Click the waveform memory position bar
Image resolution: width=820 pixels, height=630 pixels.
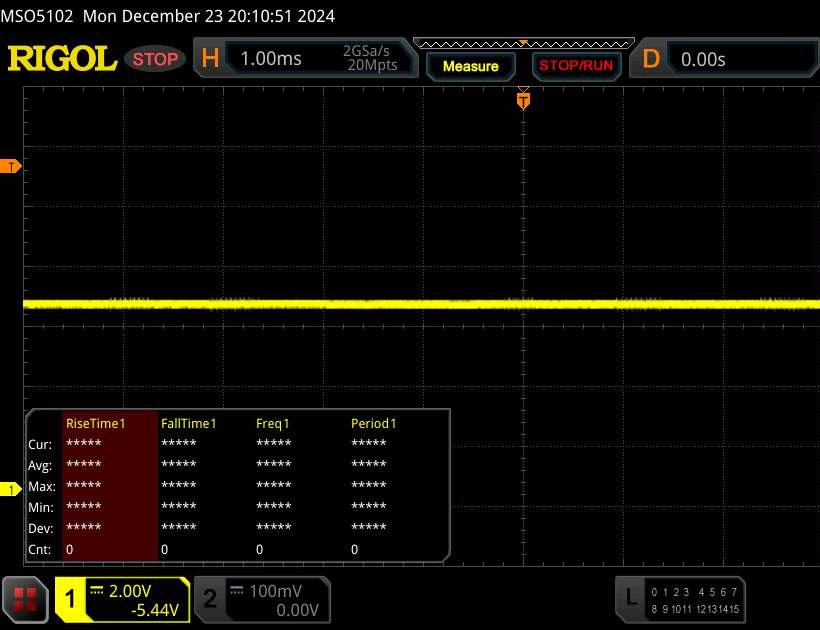523,43
